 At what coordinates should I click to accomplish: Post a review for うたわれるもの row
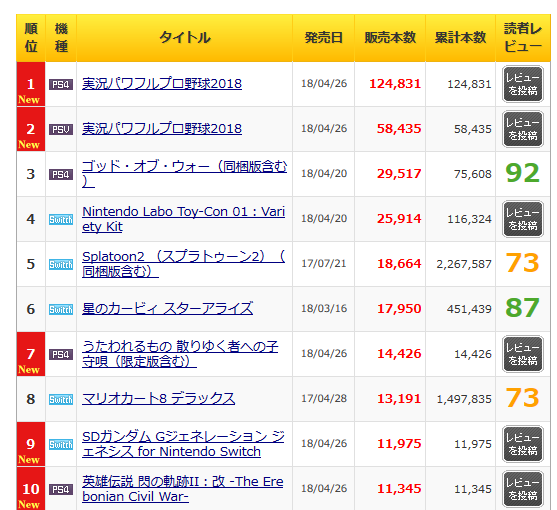[523, 354]
